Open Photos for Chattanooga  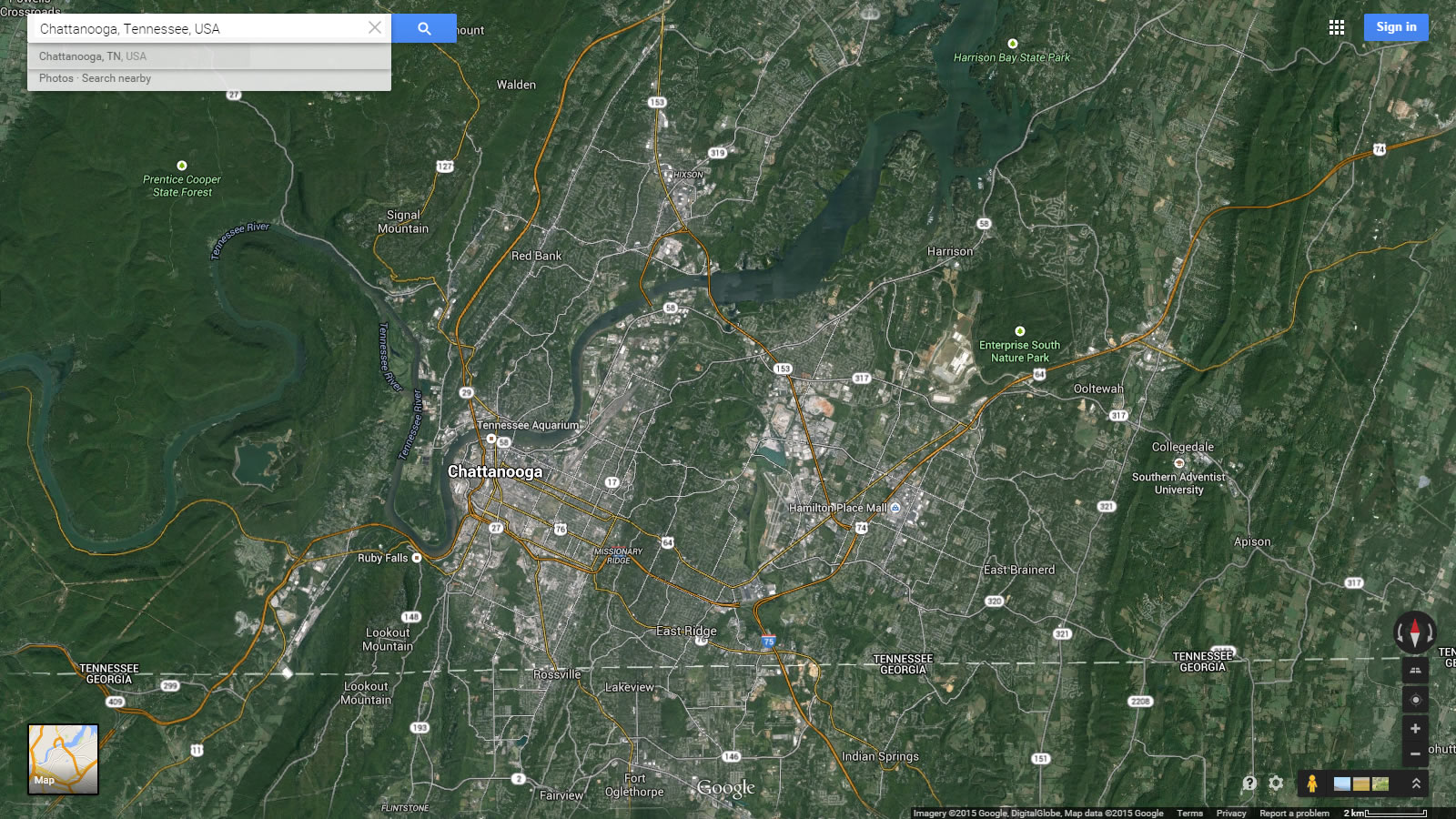point(56,78)
